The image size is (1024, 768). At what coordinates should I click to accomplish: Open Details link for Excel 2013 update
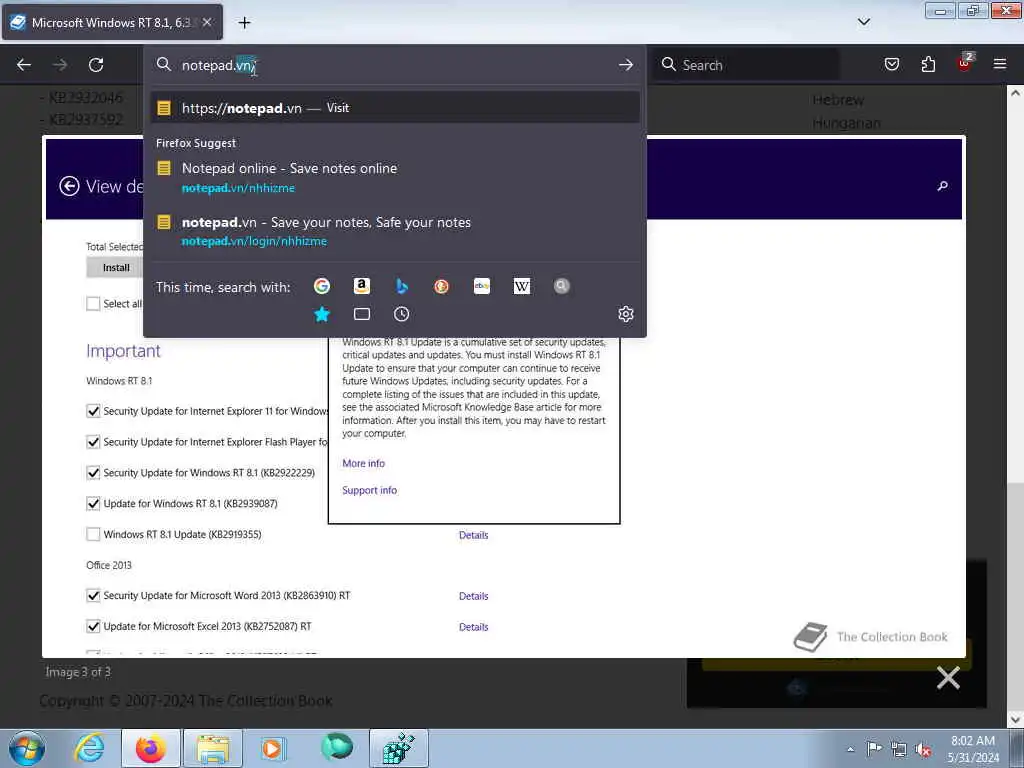(473, 627)
